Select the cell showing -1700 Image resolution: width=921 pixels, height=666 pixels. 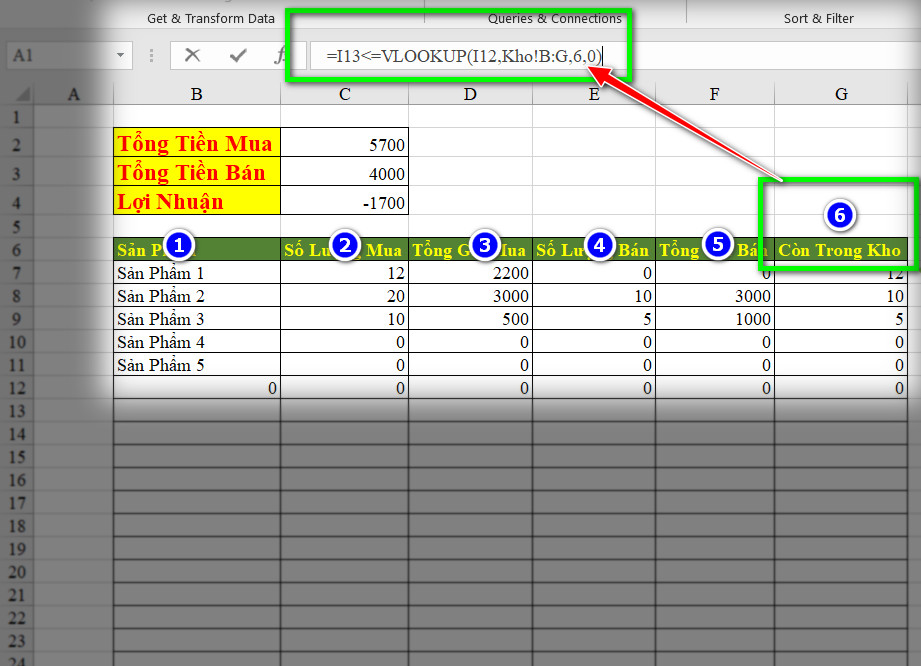345,201
